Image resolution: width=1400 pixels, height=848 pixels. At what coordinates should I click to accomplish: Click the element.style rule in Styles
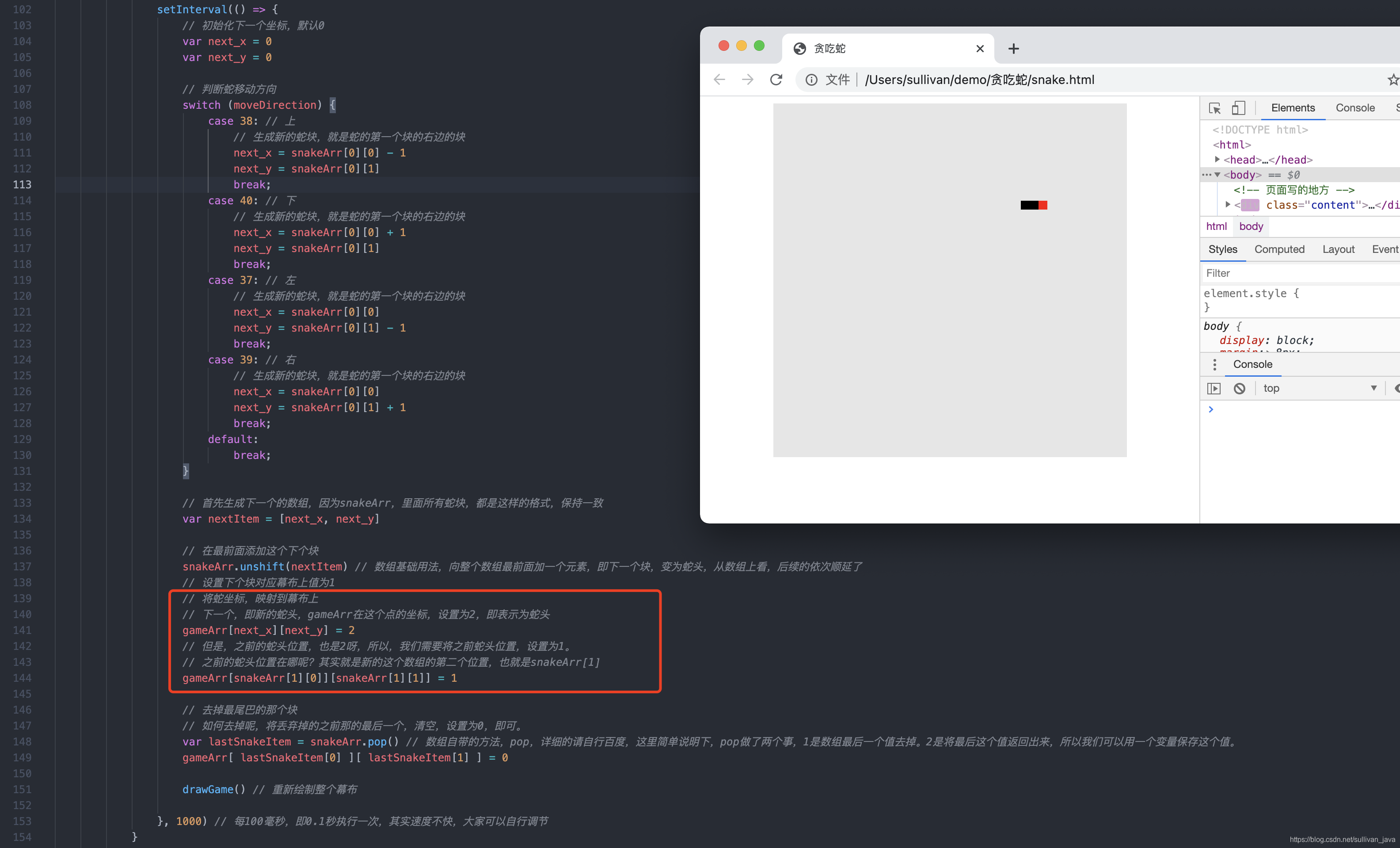[x=1251, y=294]
